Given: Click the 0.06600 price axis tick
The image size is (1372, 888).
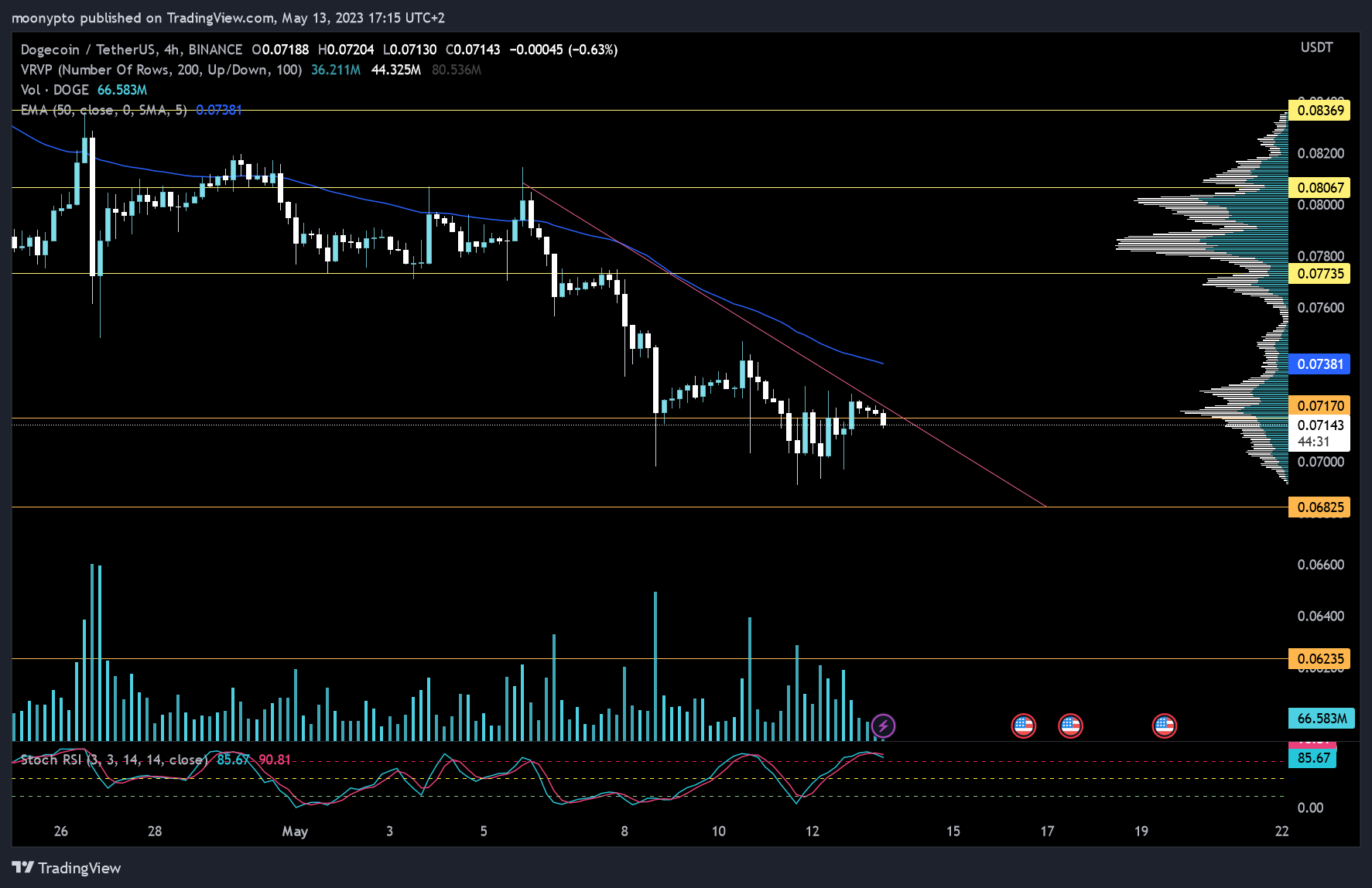Looking at the screenshot, I should 1320,565.
